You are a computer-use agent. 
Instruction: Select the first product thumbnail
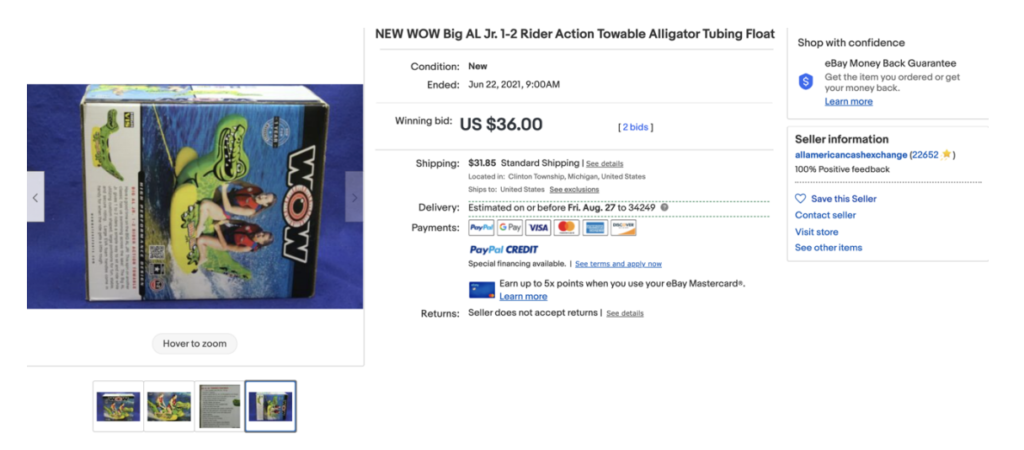point(118,406)
